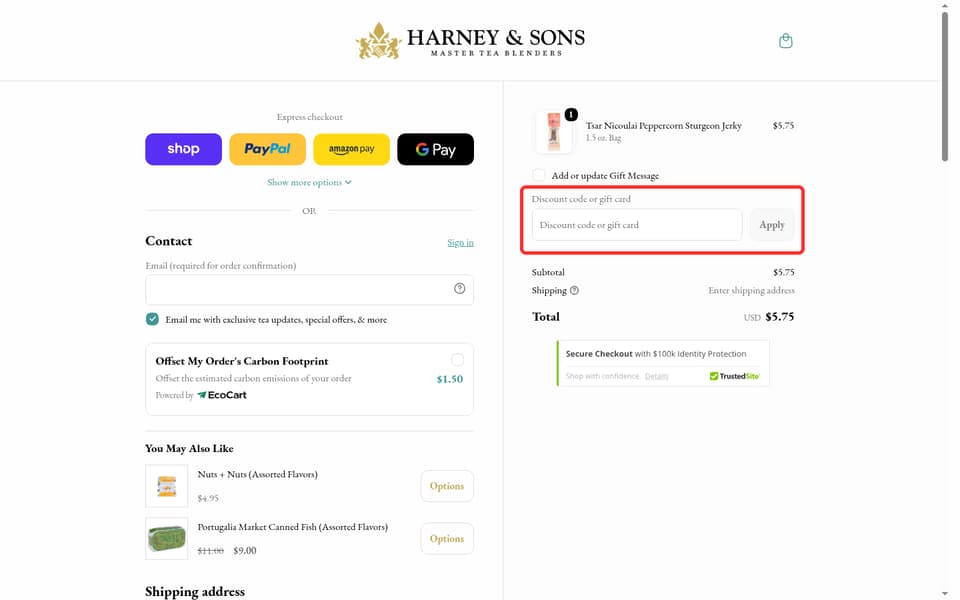Click the Harney & Sons logo
Viewport: 960px width, 600px height.
[470, 40]
